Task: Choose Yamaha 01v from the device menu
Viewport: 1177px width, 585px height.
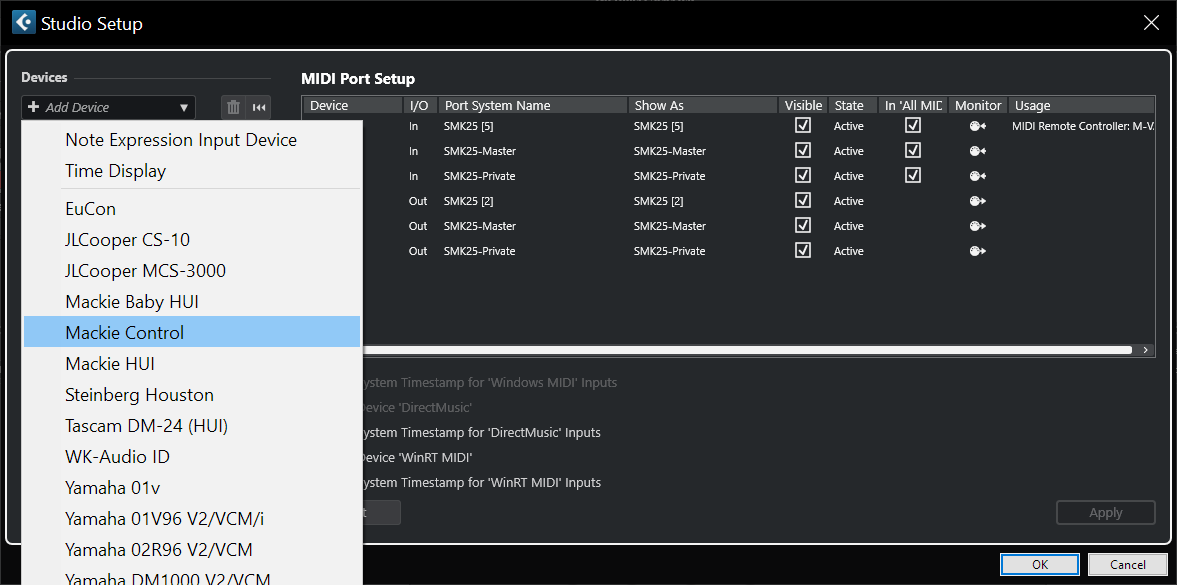Action: click(192, 488)
